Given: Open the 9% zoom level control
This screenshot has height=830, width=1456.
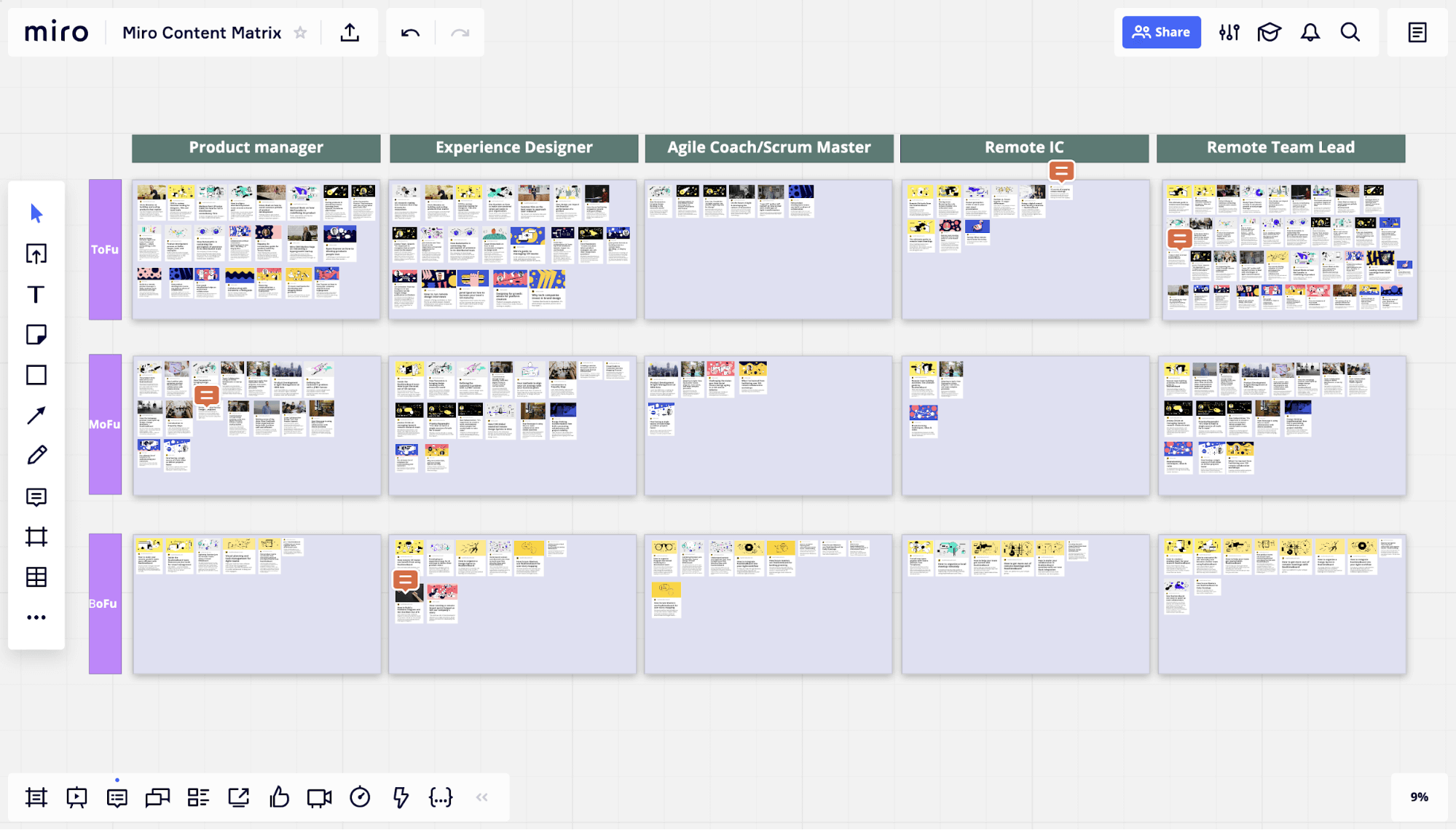Looking at the screenshot, I should 1418,797.
